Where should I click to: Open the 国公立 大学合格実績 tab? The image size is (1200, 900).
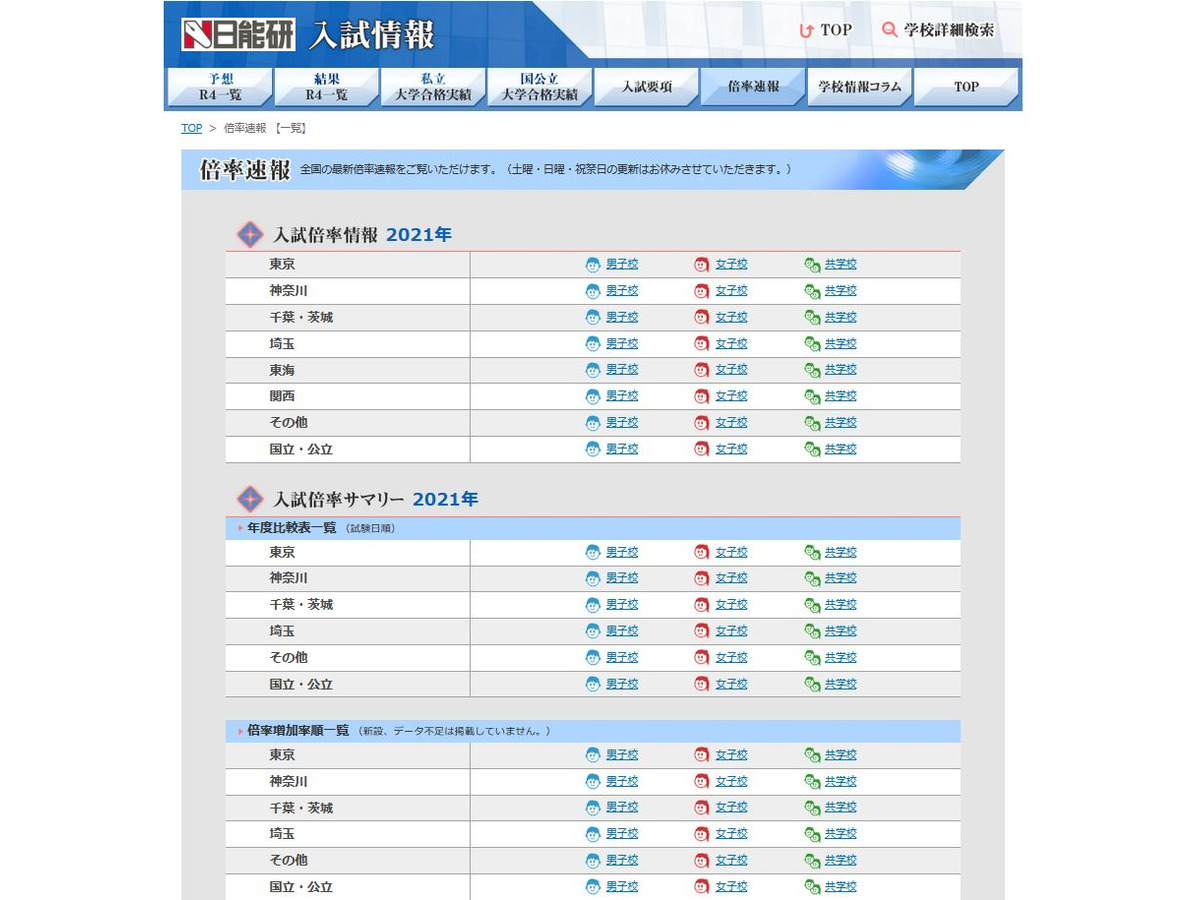[x=539, y=87]
